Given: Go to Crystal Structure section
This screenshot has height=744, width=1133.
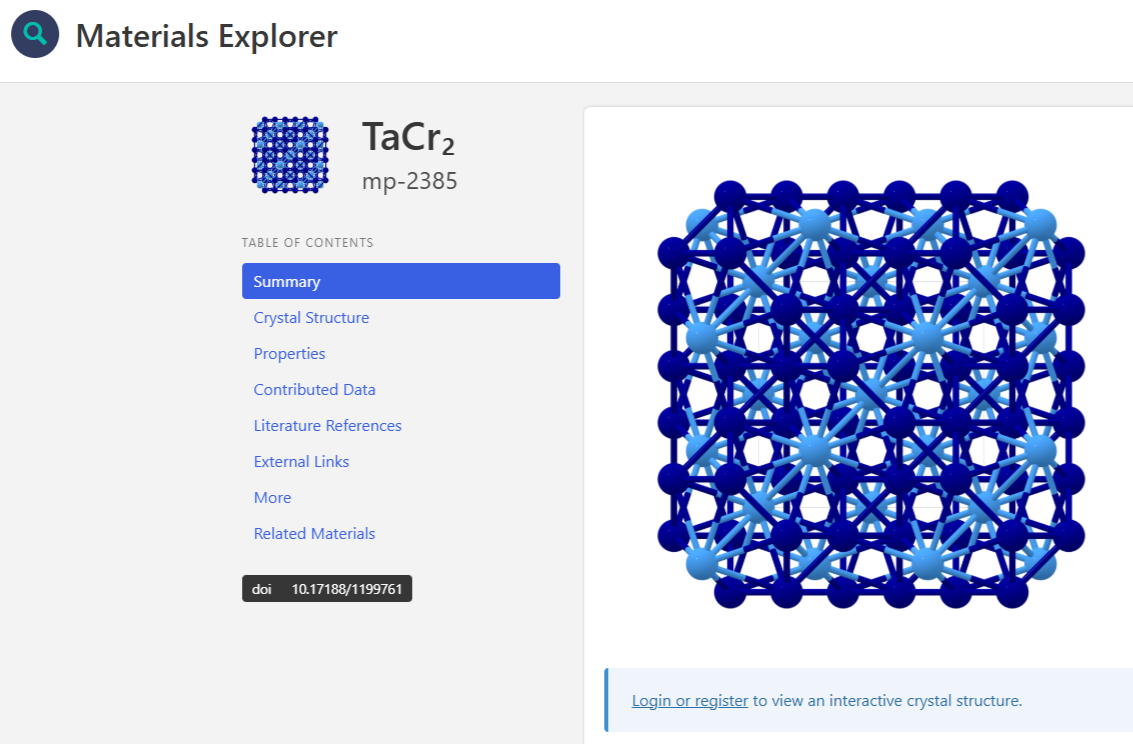Looking at the screenshot, I should click(311, 318).
